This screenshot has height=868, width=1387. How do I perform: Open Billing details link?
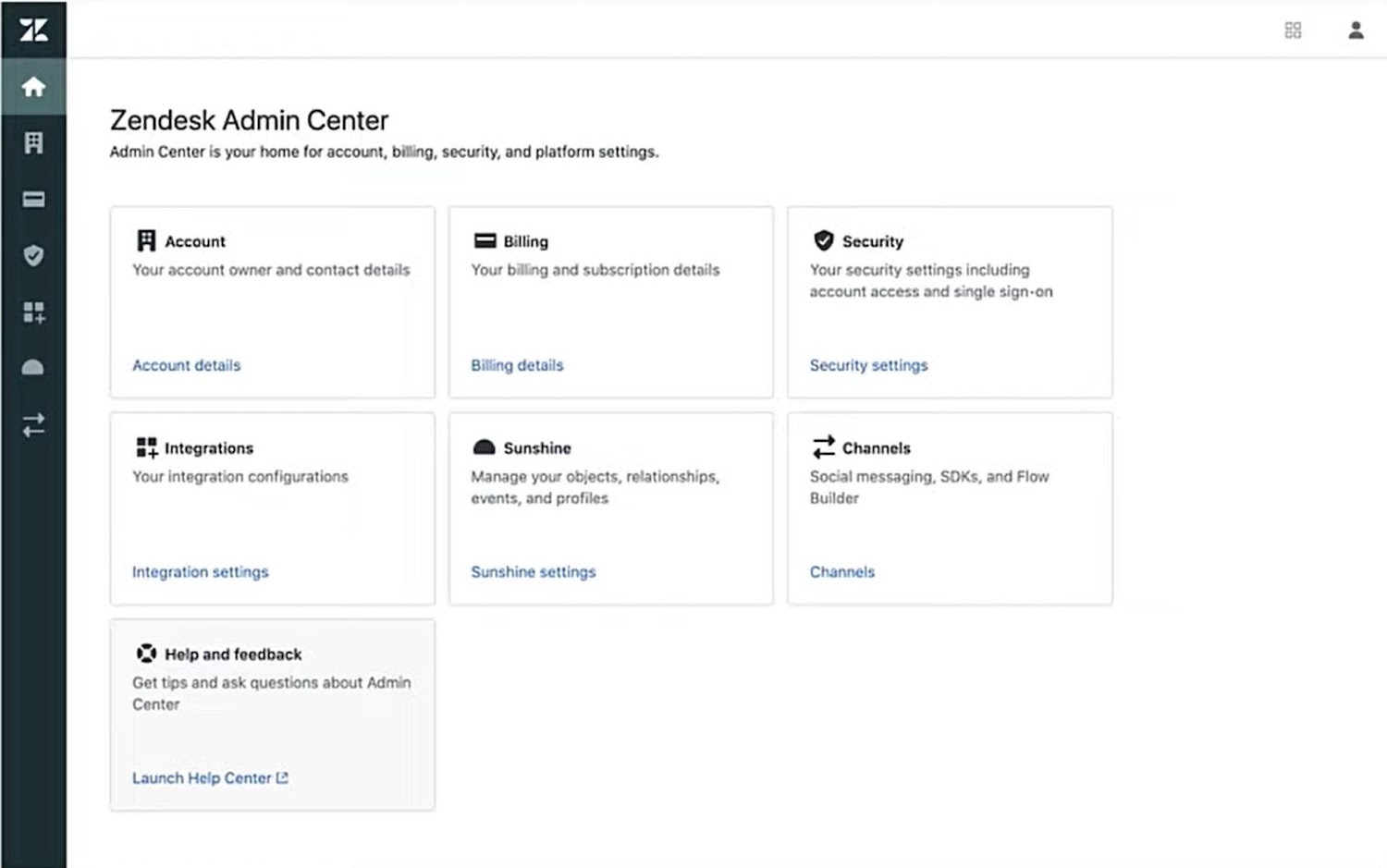(517, 365)
